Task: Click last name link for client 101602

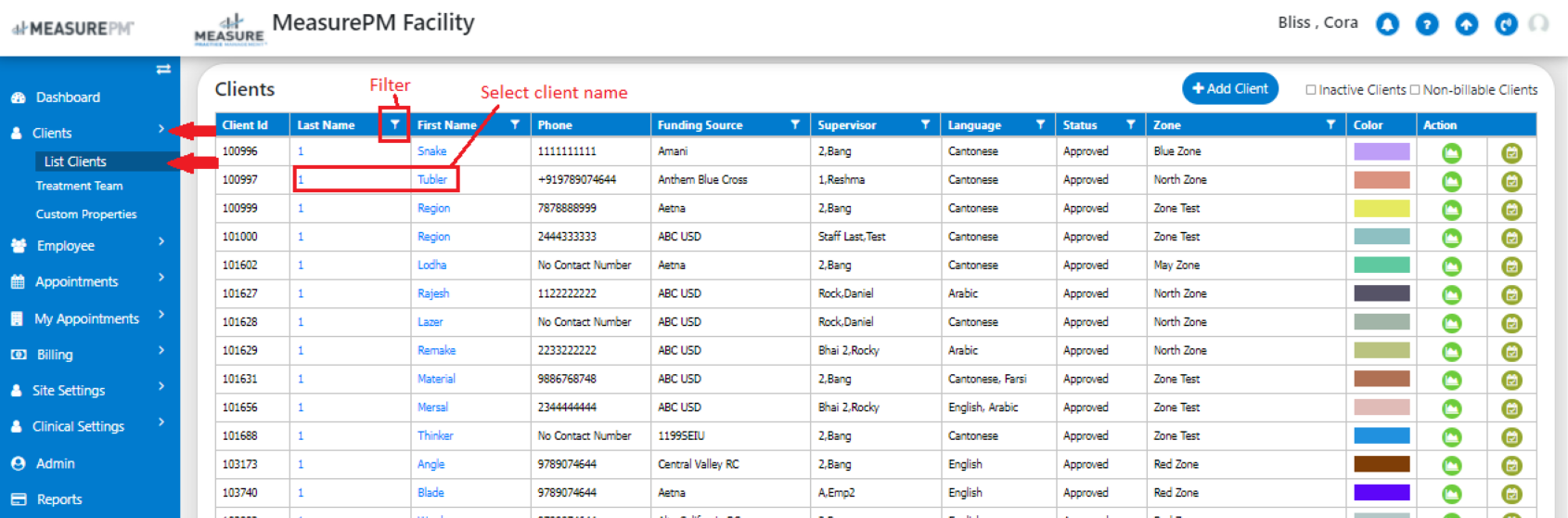Action: pos(301,265)
